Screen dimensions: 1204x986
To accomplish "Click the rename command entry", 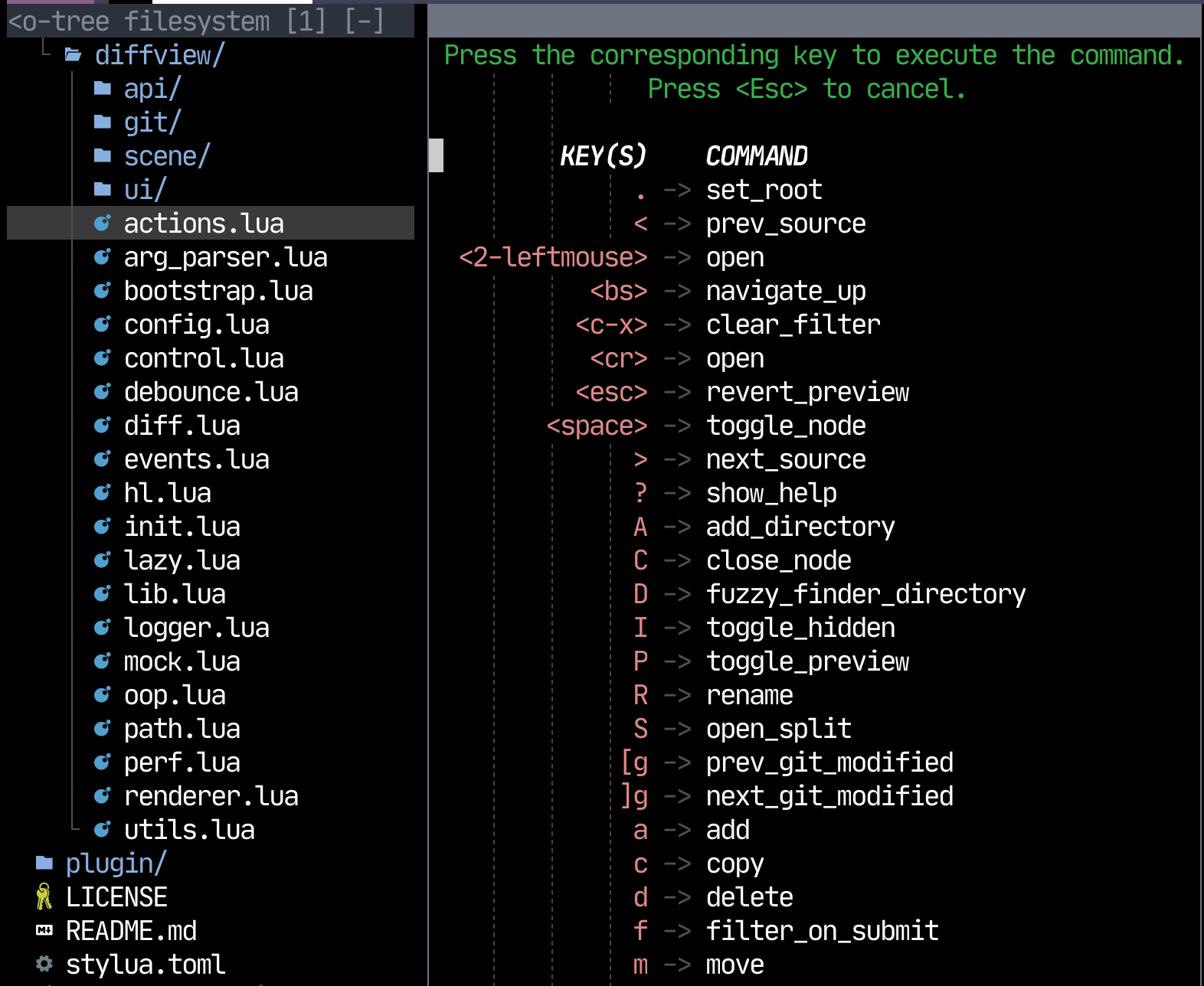I will pos(750,695).
